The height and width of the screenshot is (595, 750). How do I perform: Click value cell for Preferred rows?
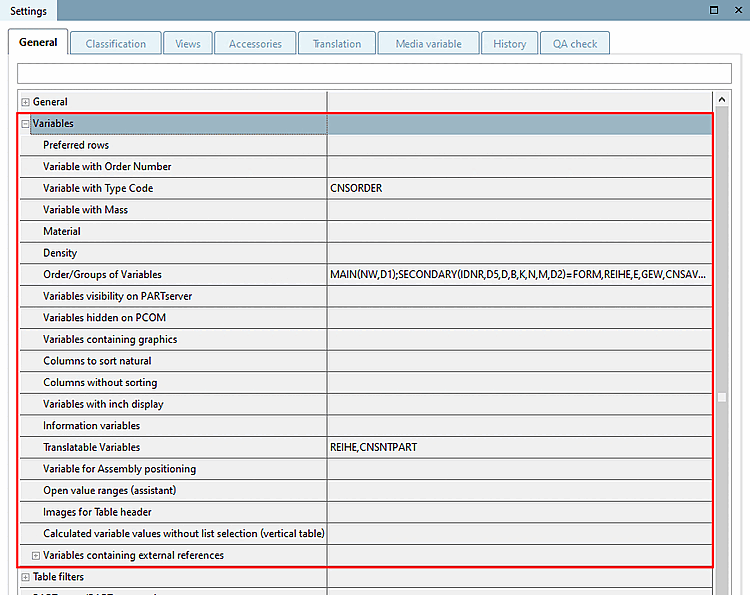[x=520, y=145]
